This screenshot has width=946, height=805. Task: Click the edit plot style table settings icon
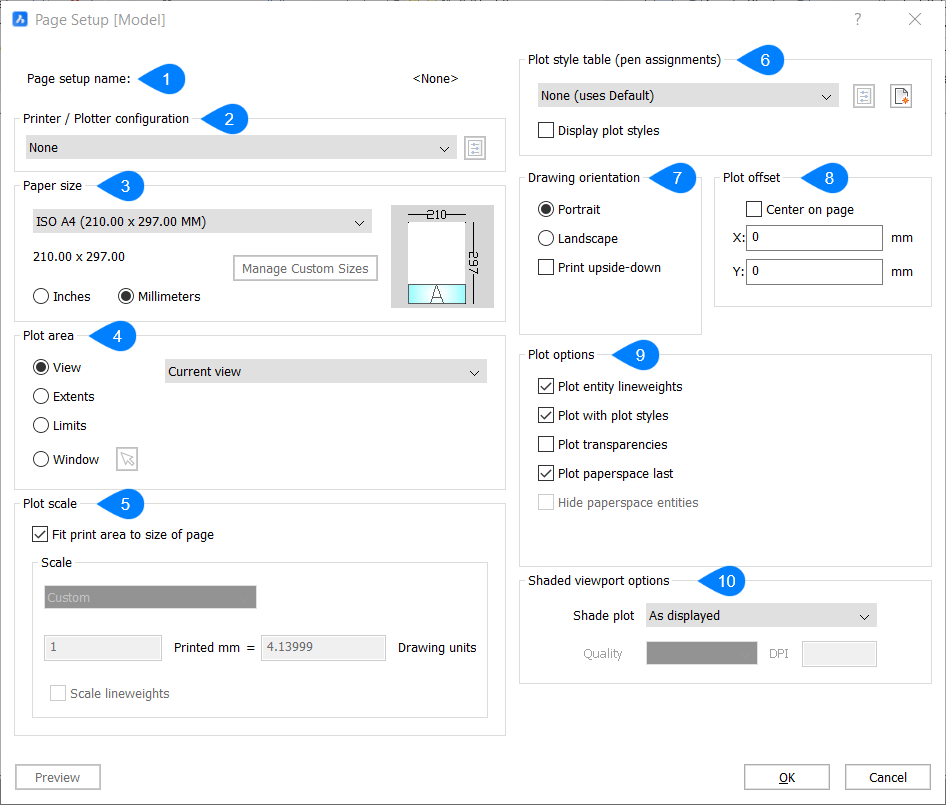[863, 95]
